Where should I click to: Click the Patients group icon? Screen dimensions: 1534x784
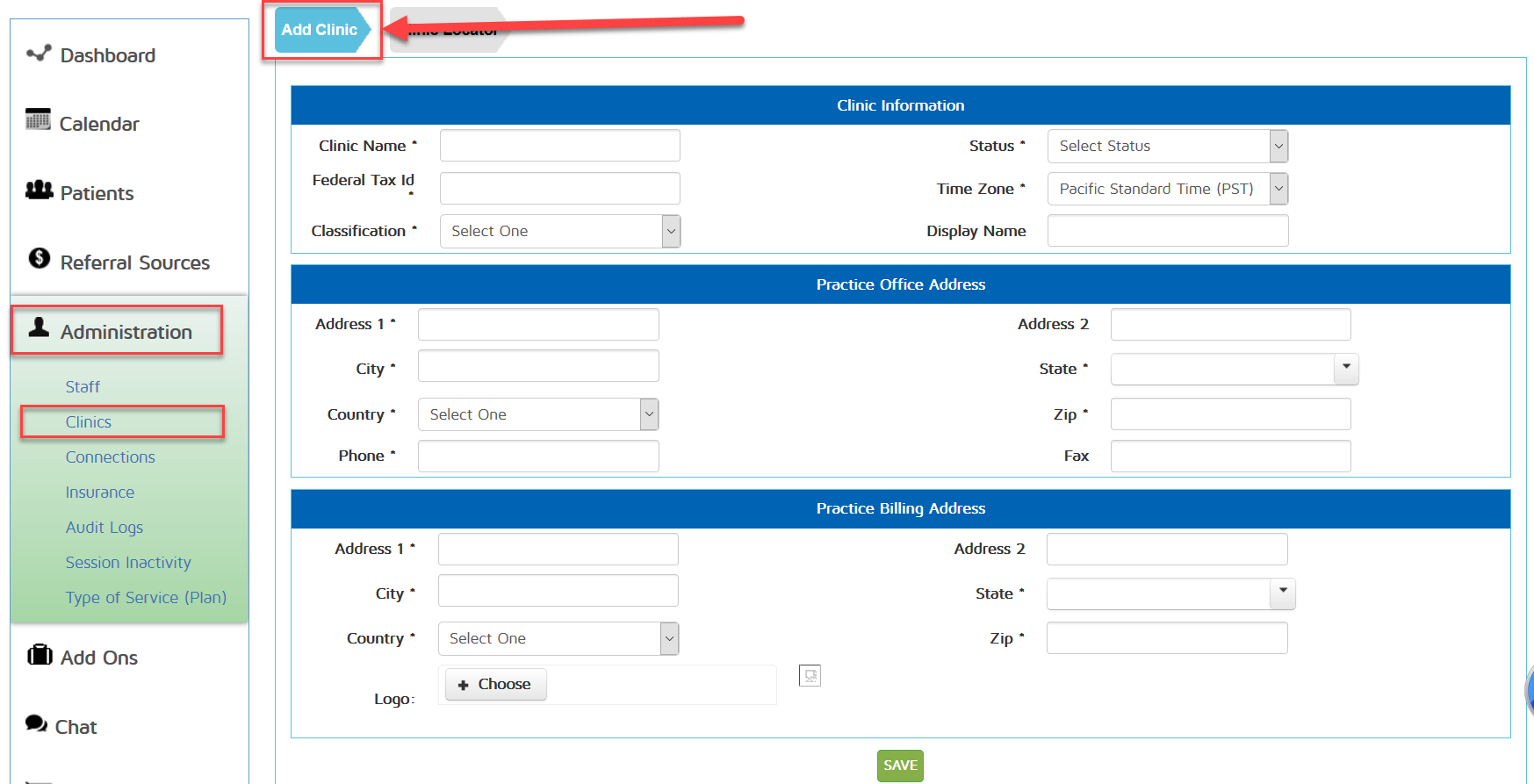[39, 190]
